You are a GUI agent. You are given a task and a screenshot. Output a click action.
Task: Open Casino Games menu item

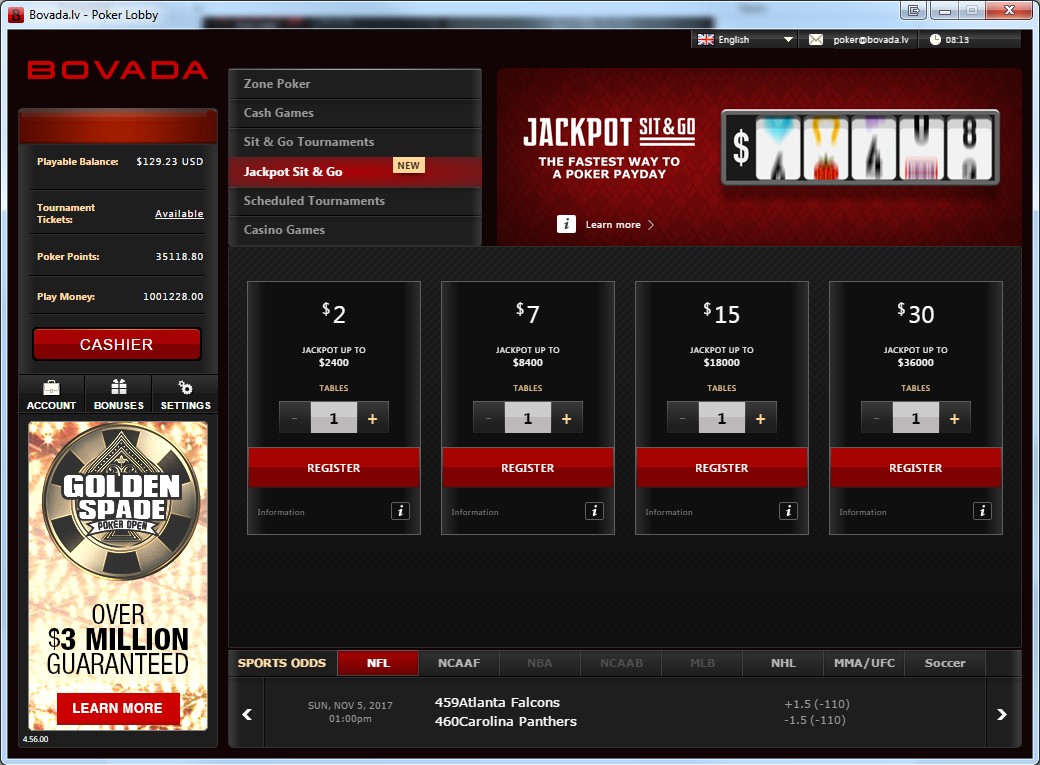(x=355, y=230)
